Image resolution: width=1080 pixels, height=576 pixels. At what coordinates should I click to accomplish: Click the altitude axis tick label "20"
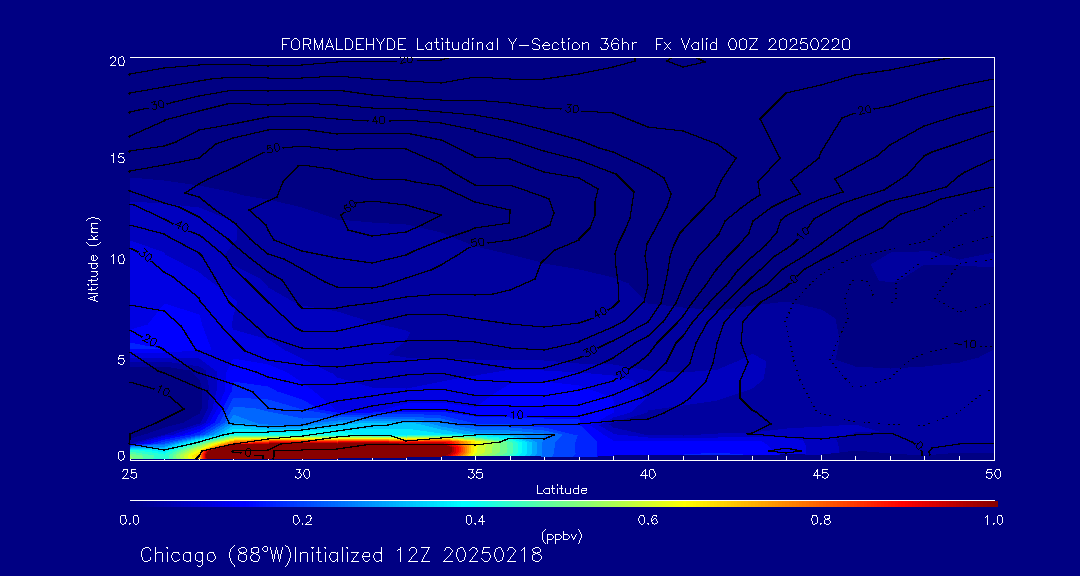click(x=116, y=60)
